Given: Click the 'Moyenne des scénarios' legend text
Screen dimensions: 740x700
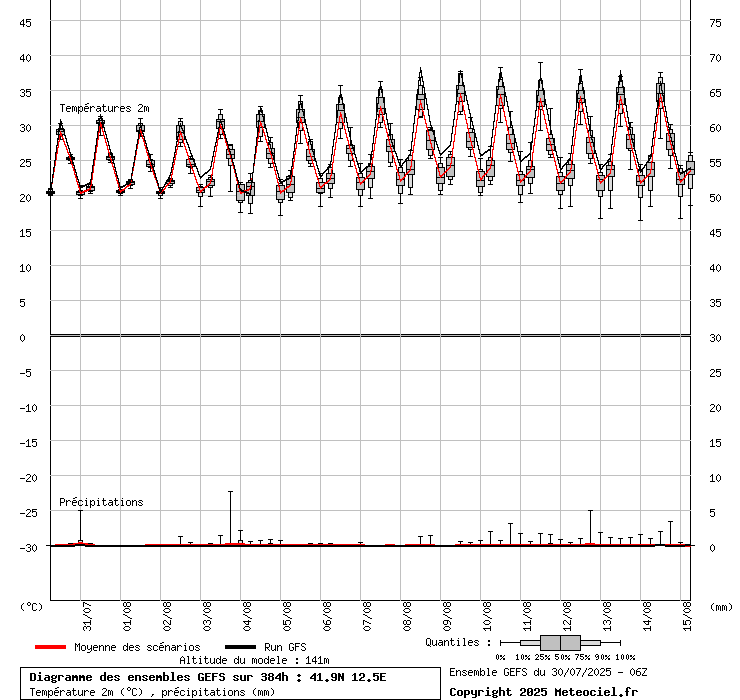Looking at the screenshot, I should point(137,647).
